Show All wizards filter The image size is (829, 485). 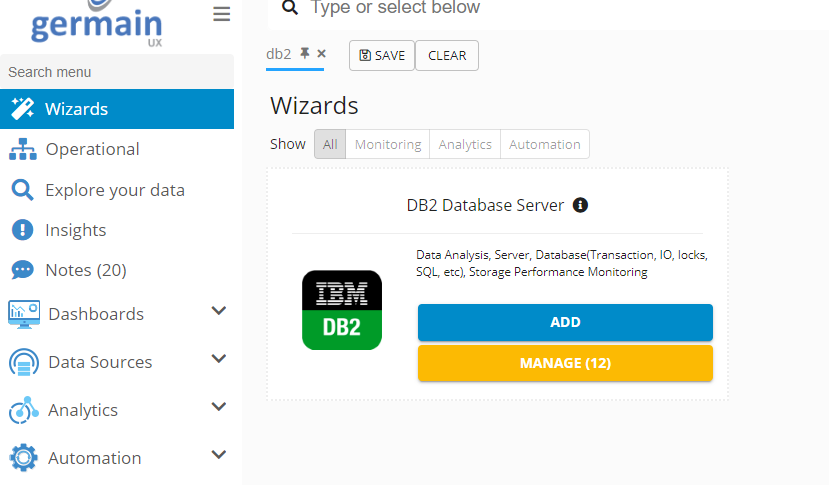click(x=330, y=144)
